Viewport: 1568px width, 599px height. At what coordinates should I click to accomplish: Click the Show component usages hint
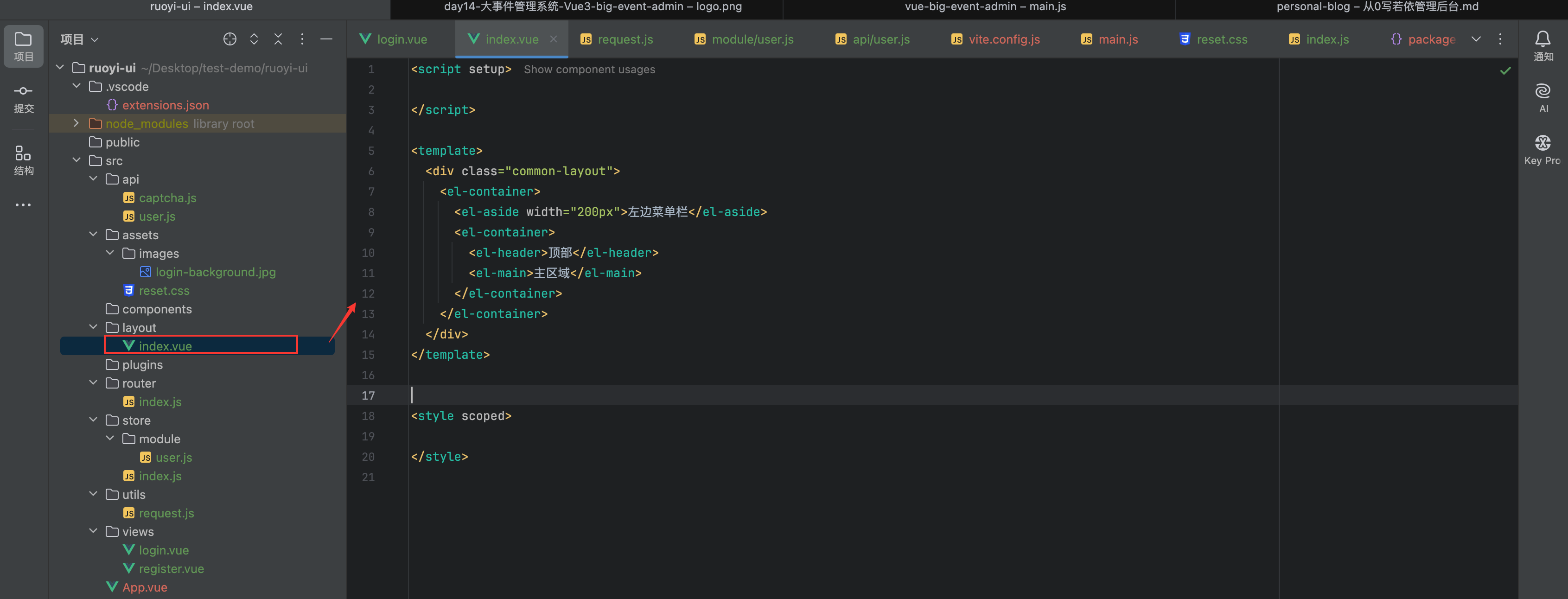click(x=589, y=70)
